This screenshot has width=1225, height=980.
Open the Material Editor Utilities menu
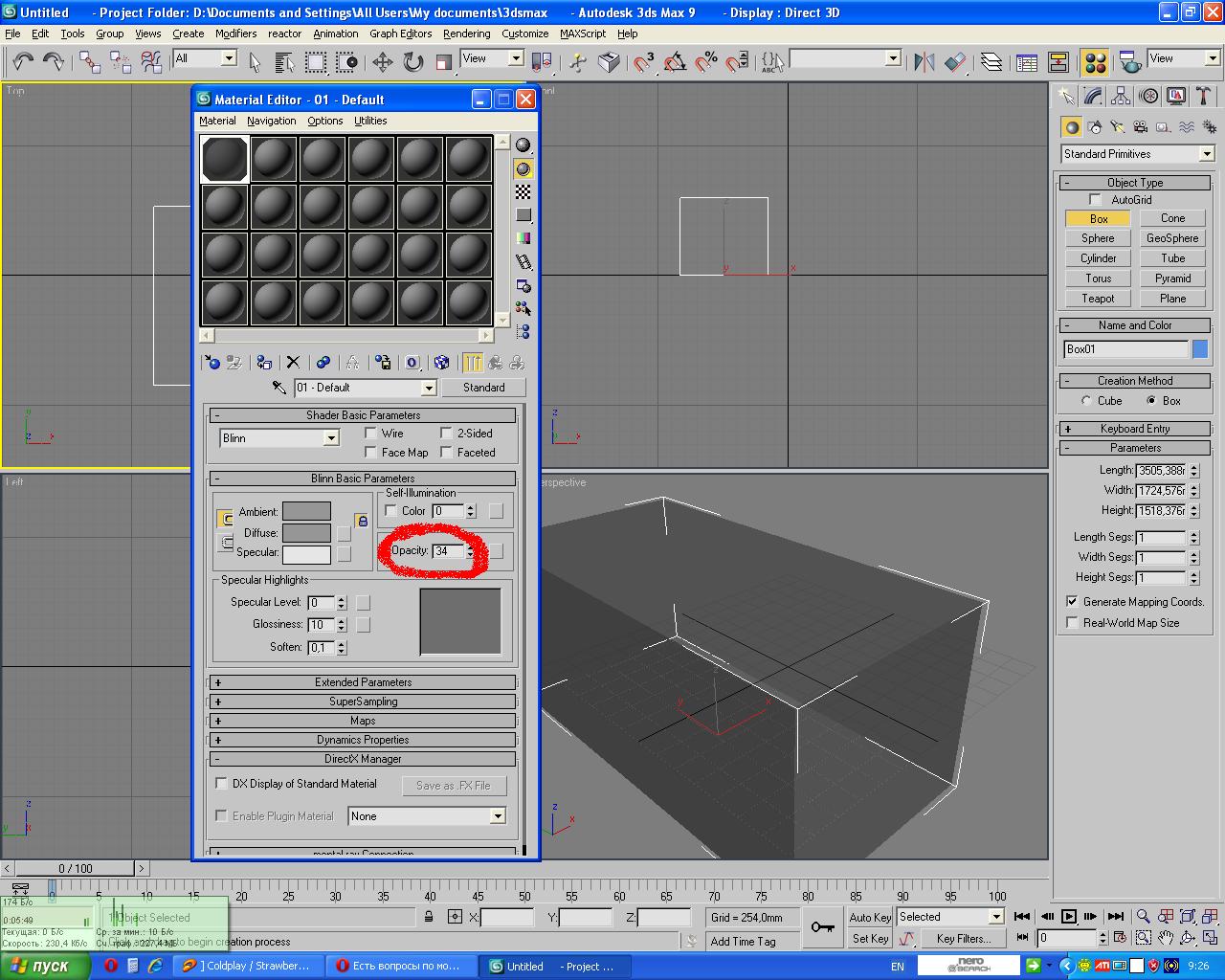click(370, 121)
